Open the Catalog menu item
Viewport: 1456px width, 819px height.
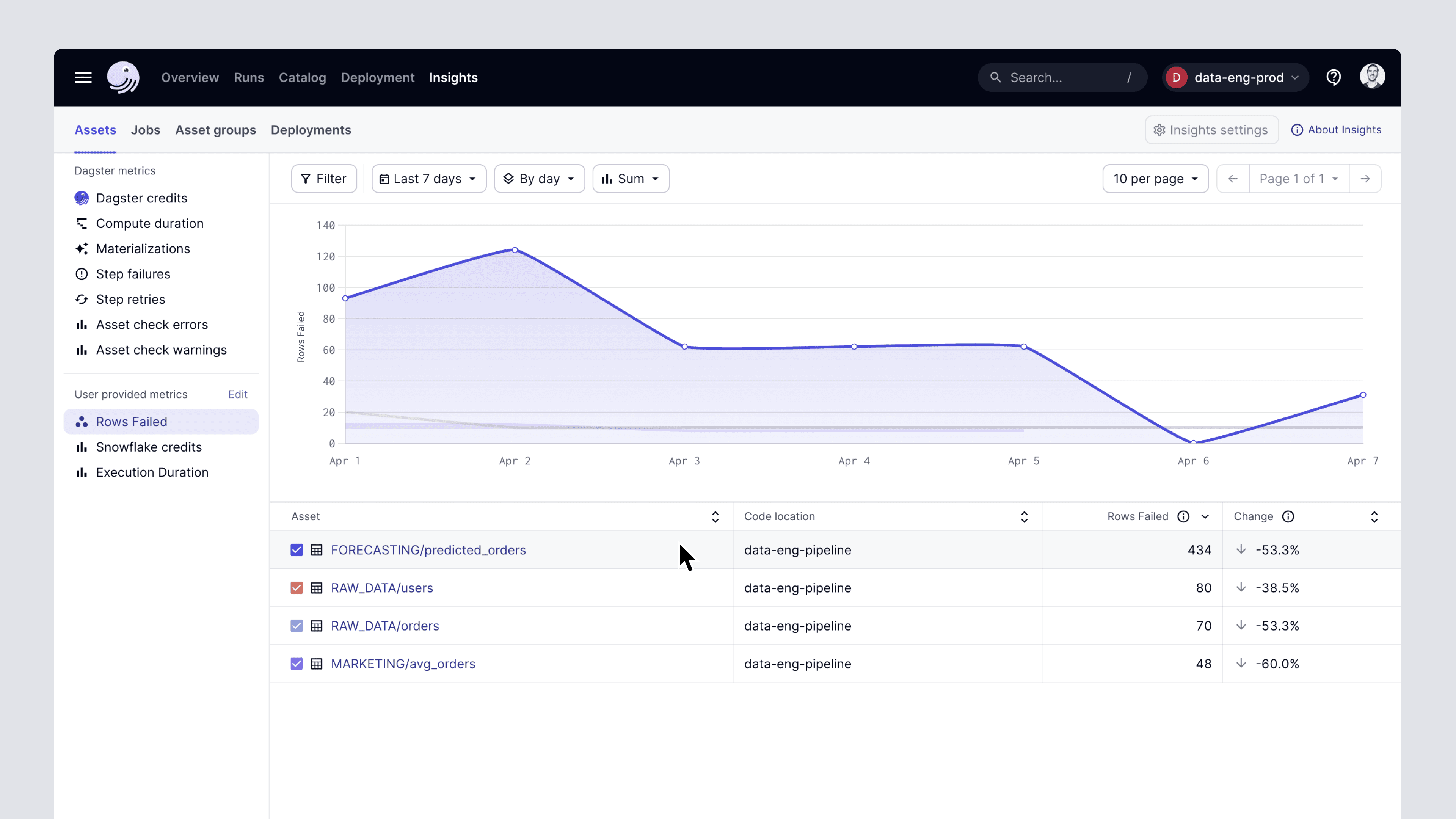tap(303, 77)
